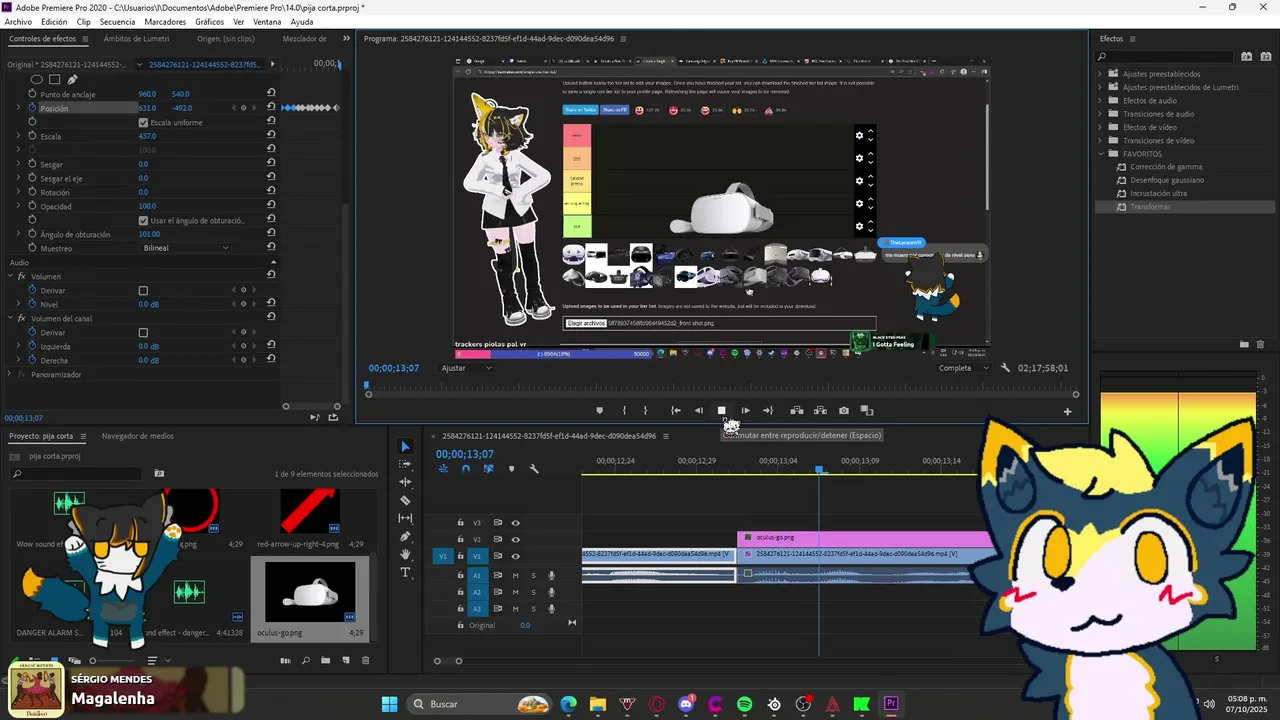Open Completa playback resolution dropdown
1280x720 pixels.
(962, 368)
